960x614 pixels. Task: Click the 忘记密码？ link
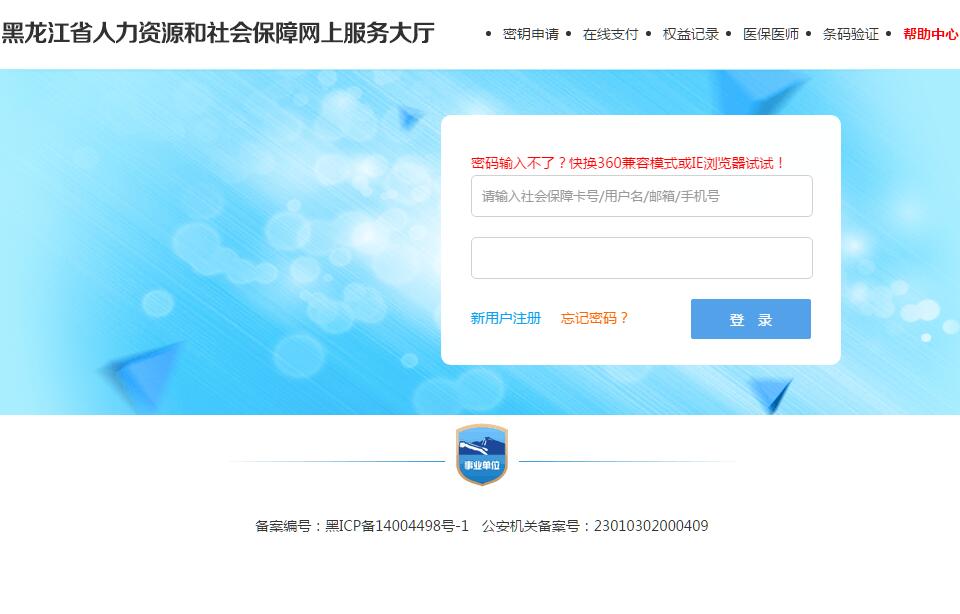(594, 318)
